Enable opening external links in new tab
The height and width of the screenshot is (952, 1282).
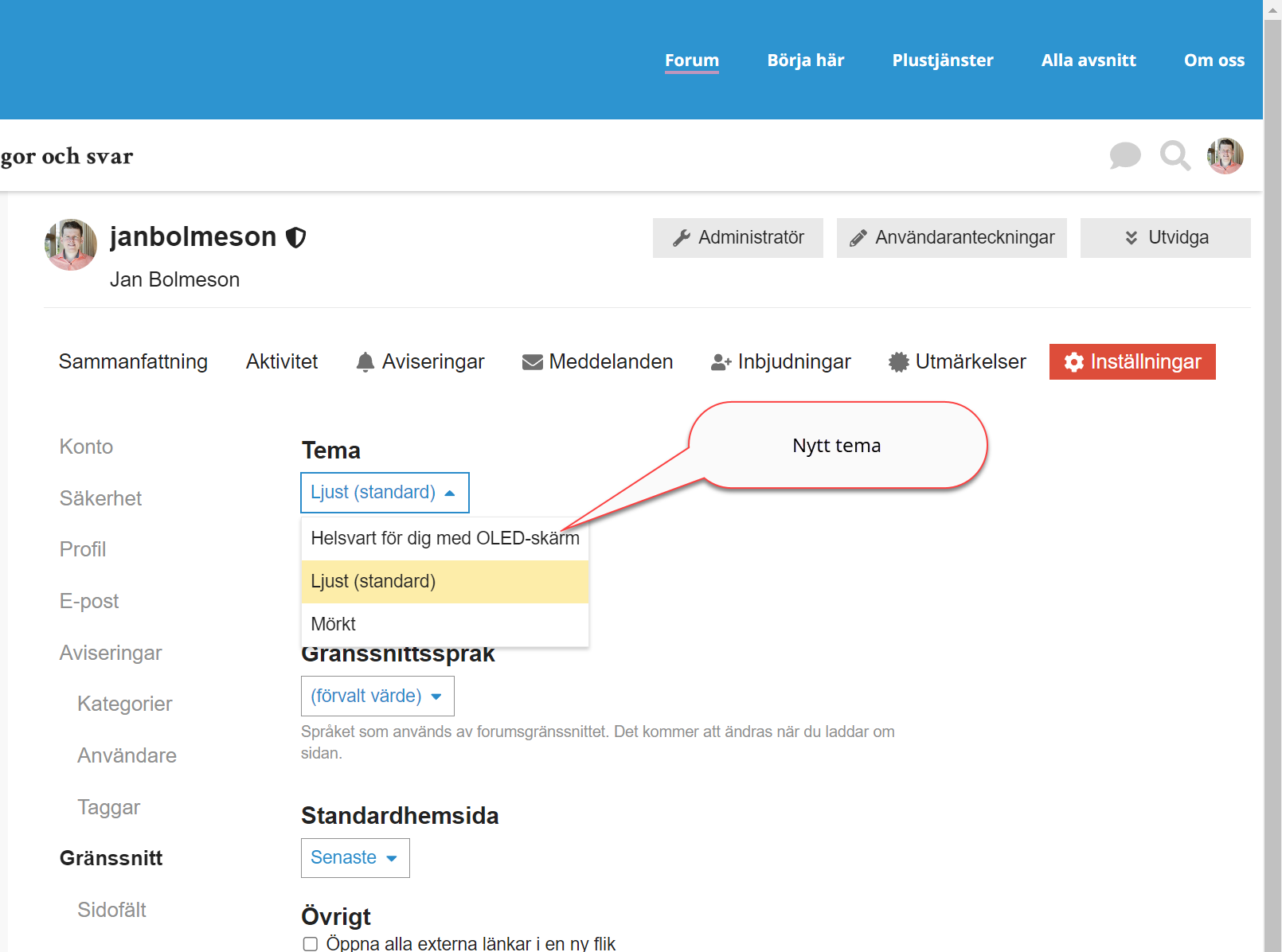pos(311,944)
